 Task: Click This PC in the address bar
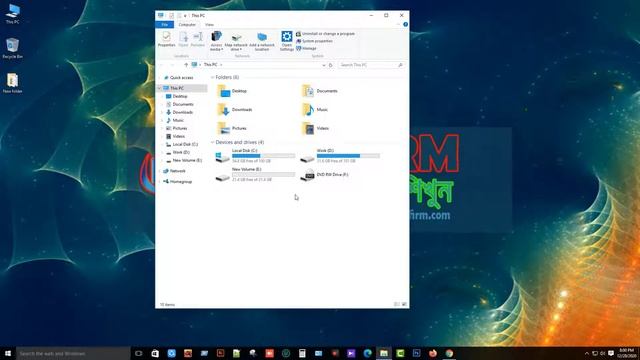[x=210, y=65]
